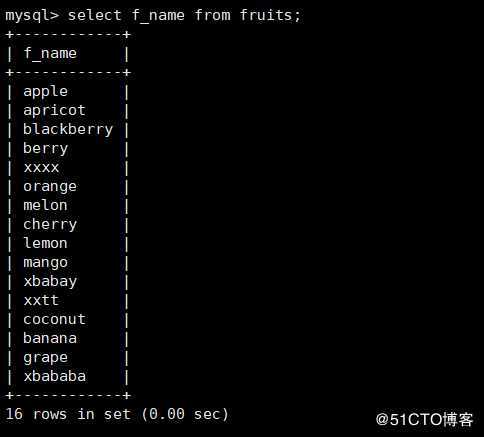Click the xxtt entry
Image resolution: width=484 pixels, height=437 pixels.
41,301
